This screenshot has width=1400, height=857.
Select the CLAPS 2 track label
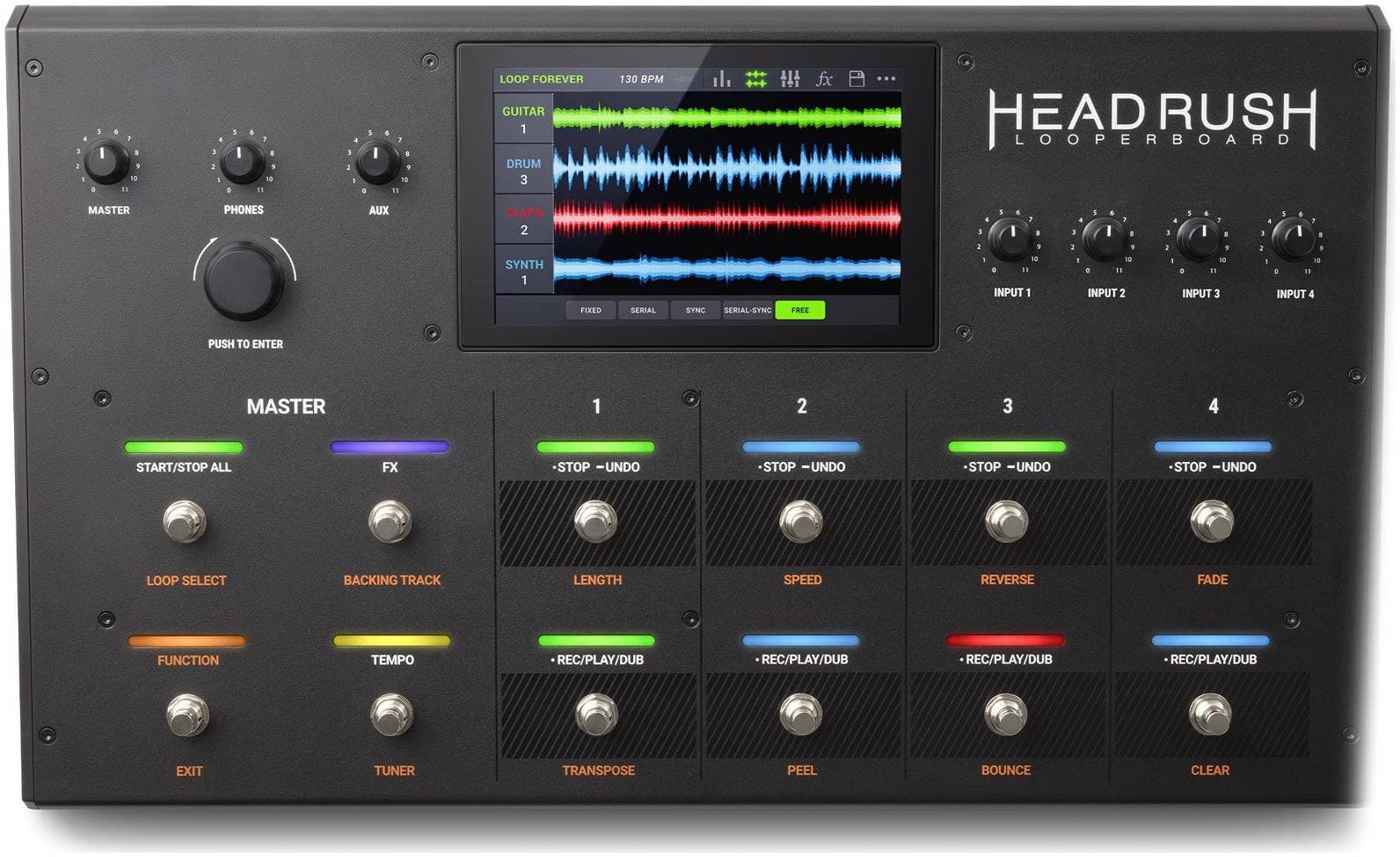tap(523, 221)
